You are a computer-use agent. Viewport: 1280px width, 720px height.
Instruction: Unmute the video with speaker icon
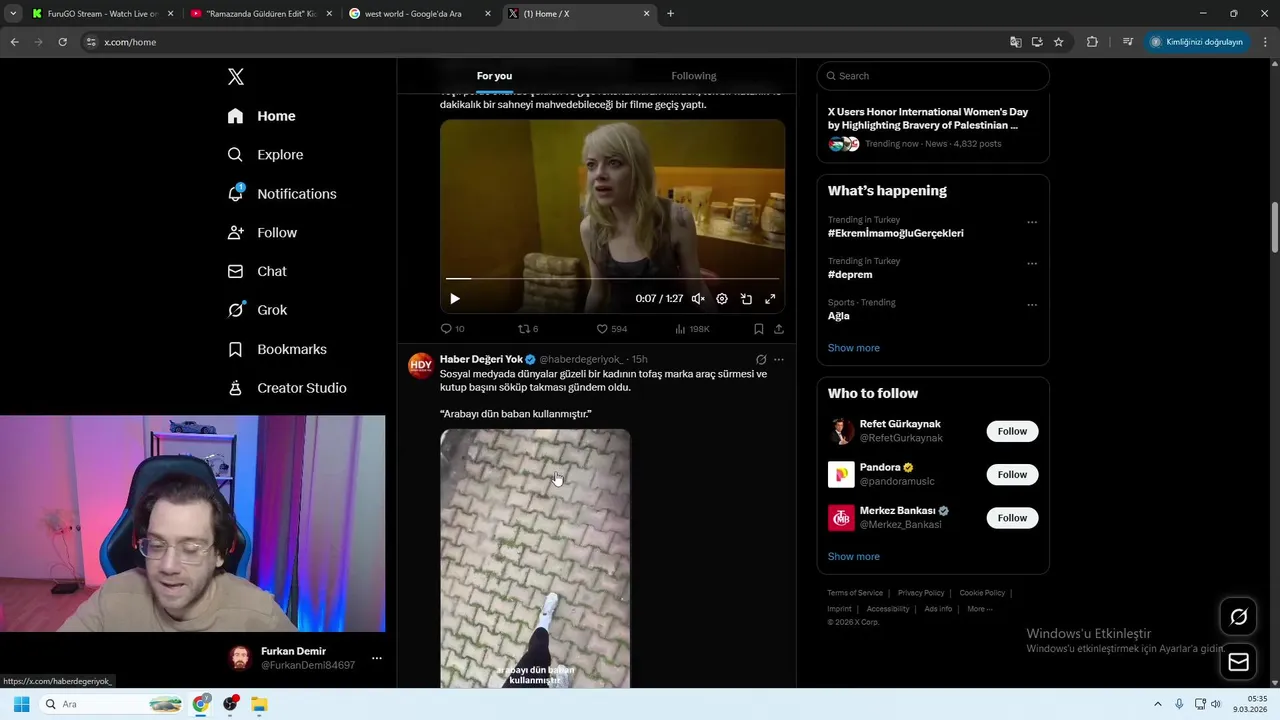698,299
